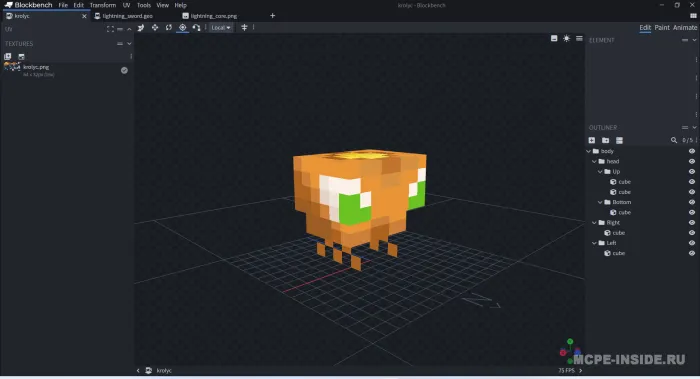Open the Local transform space dropdown
The image size is (700, 379).
point(221,28)
